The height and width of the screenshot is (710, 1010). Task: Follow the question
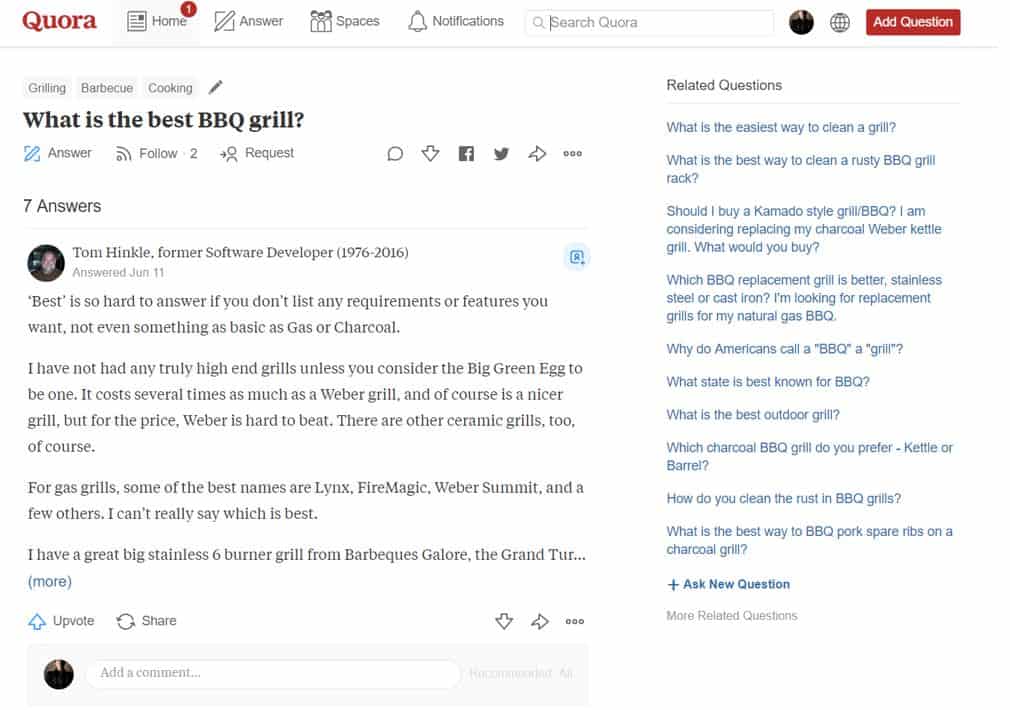click(x=156, y=153)
